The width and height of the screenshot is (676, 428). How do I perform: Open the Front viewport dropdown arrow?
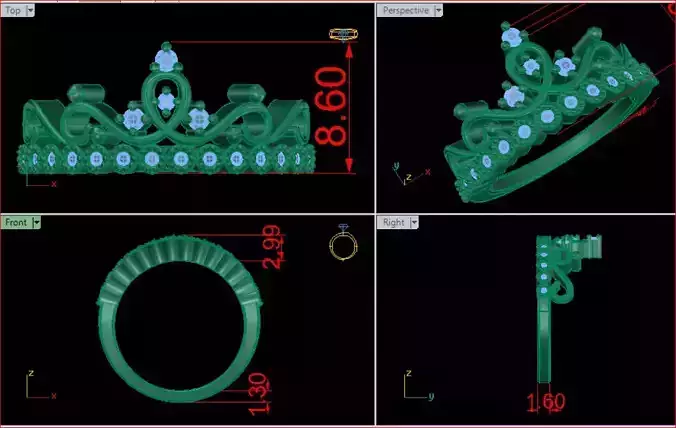pos(37,222)
